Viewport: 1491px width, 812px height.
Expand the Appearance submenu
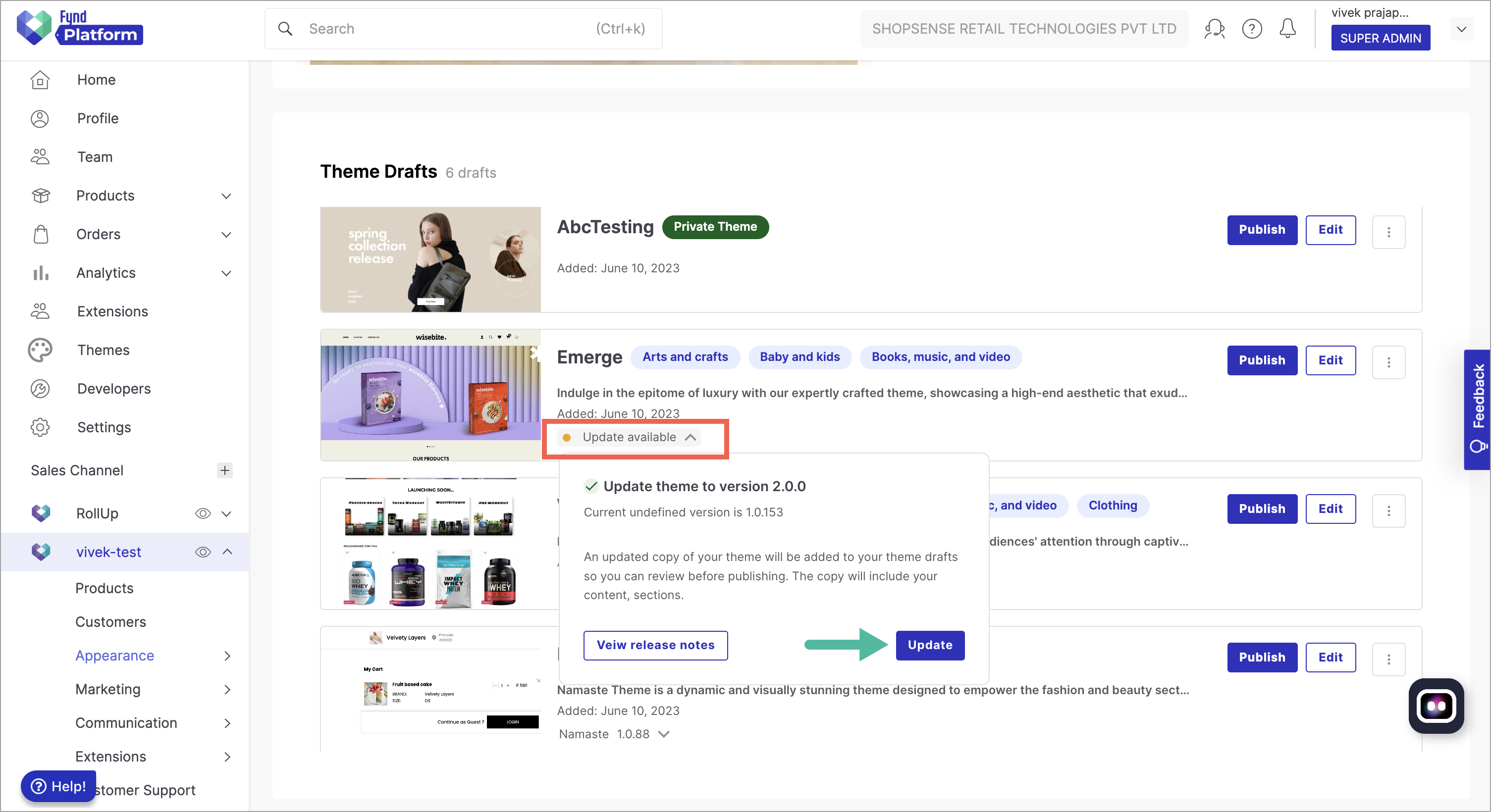pyautogui.click(x=227, y=656)
